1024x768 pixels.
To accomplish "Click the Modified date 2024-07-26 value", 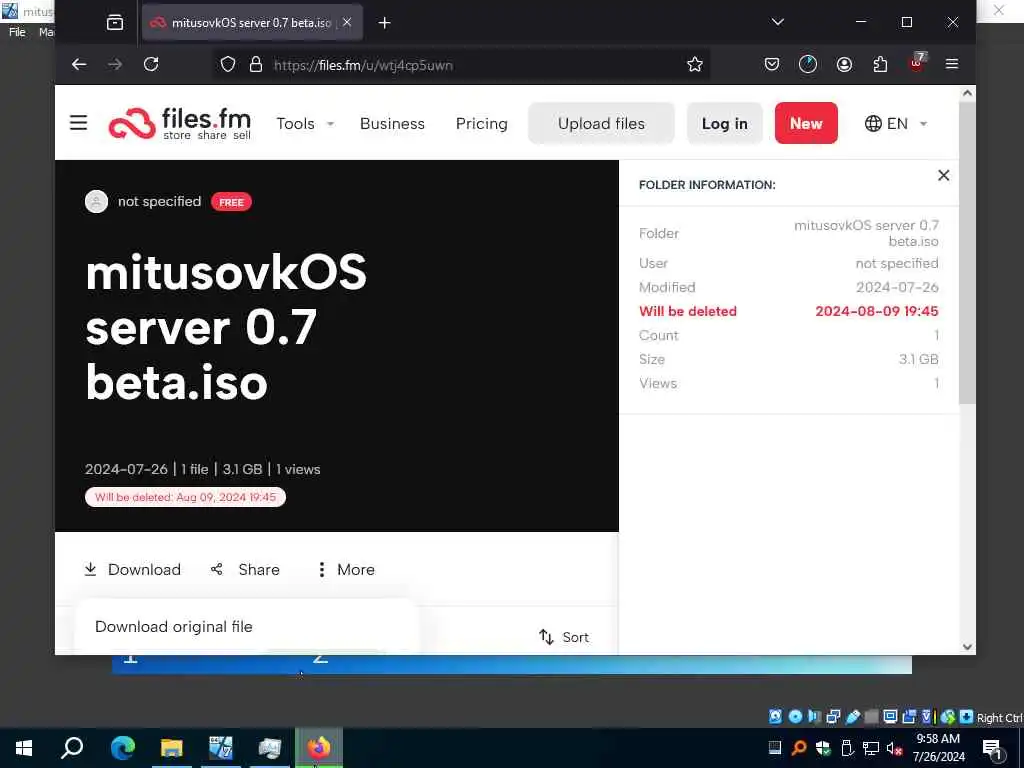I will pos(897,287).
